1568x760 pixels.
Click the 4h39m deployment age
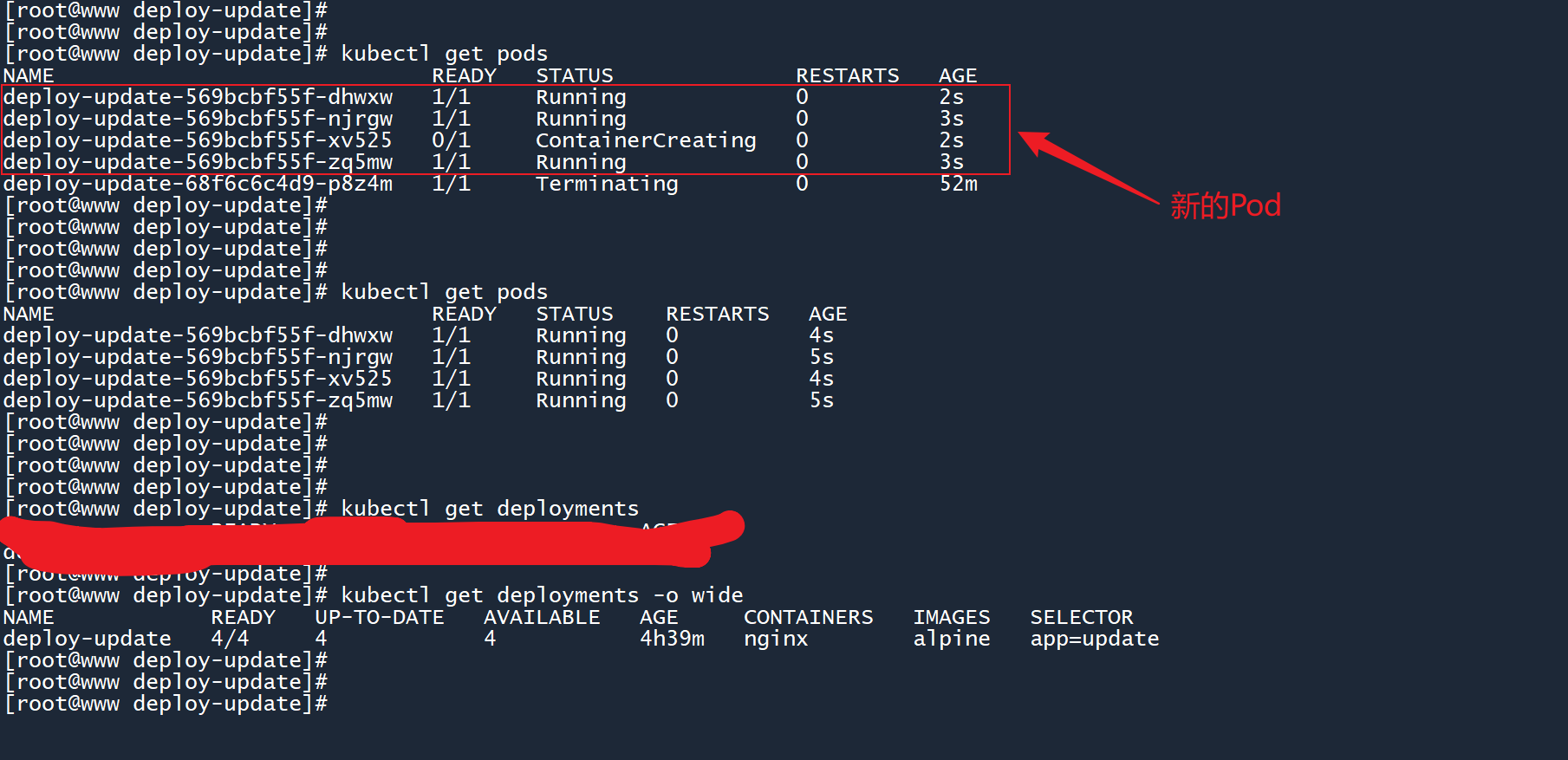[672, 639]
